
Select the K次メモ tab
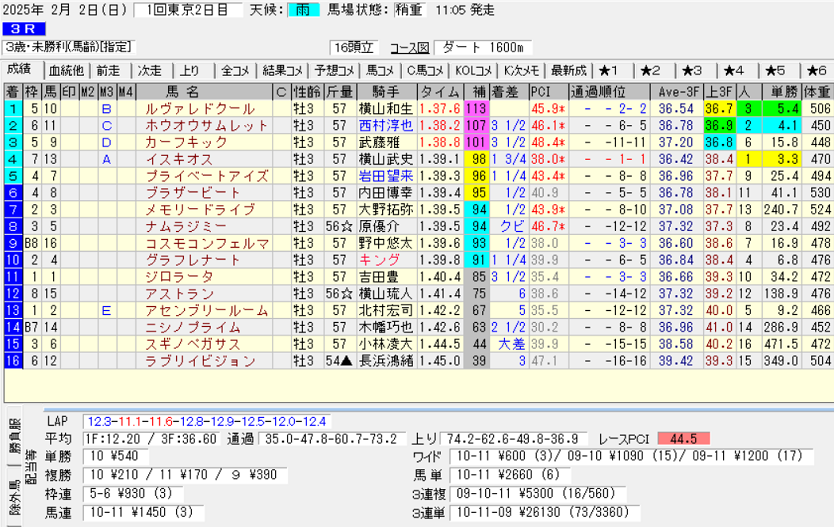click(522, 71)
